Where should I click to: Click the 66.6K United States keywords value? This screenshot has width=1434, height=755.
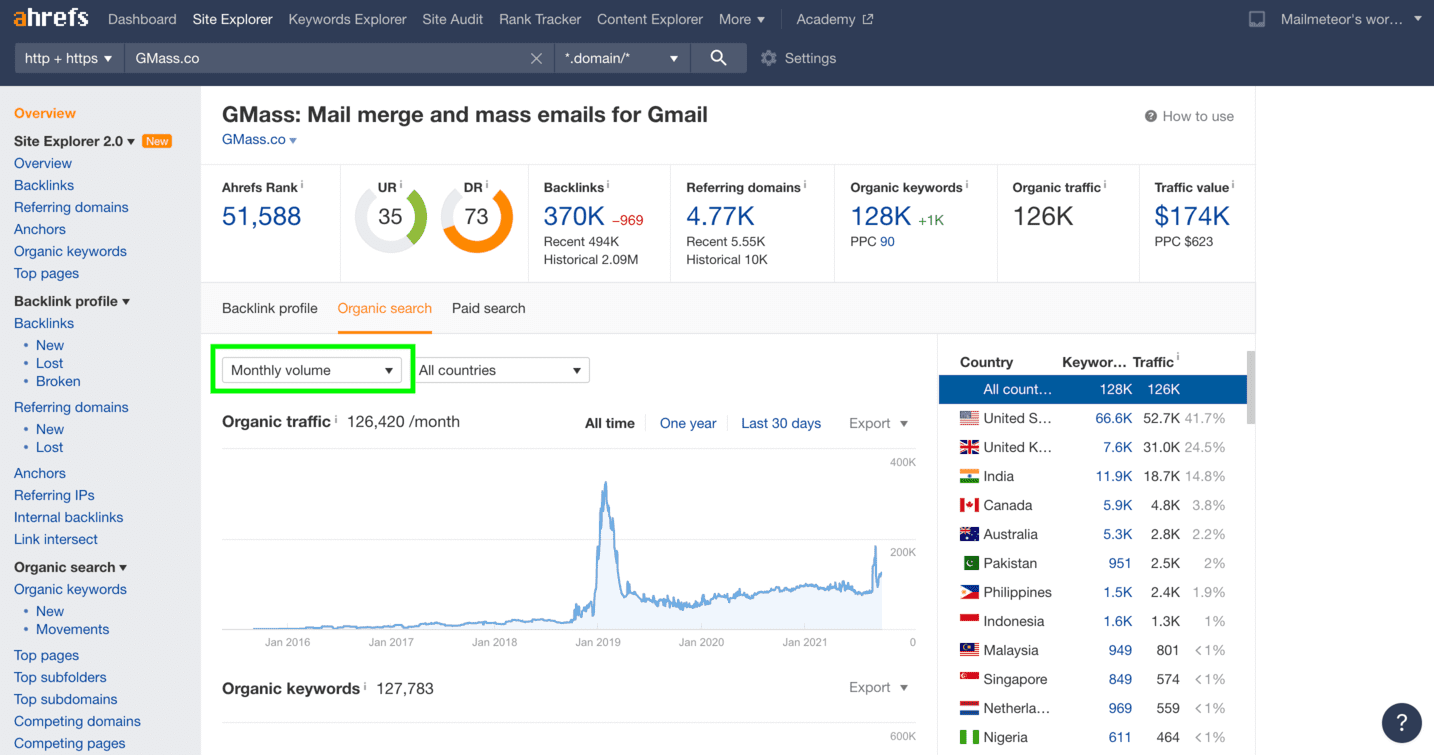(x=1113, y=418)
